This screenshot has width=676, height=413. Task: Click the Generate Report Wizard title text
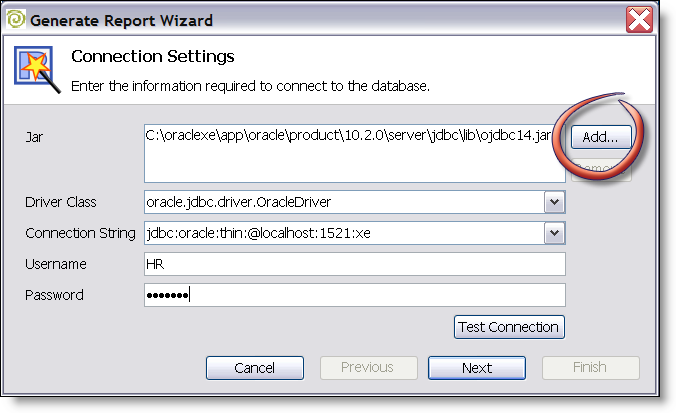122,21
